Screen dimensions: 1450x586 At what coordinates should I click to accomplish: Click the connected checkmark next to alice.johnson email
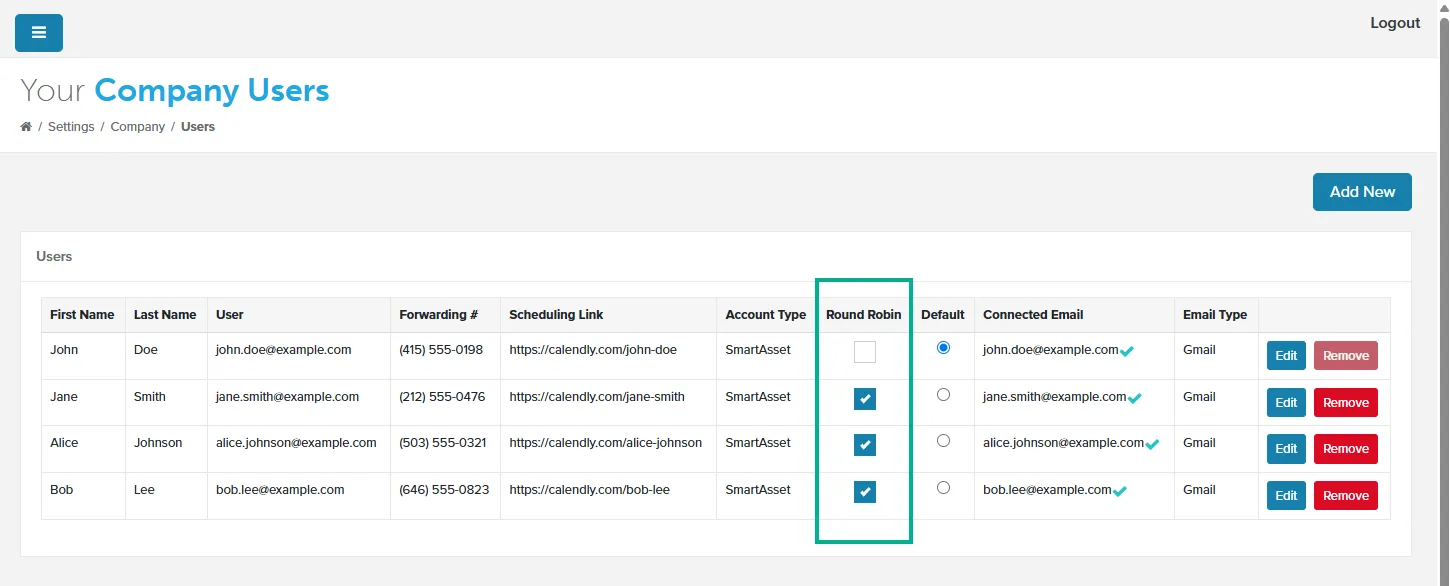pyautogui.click(x=1152, y=444)
